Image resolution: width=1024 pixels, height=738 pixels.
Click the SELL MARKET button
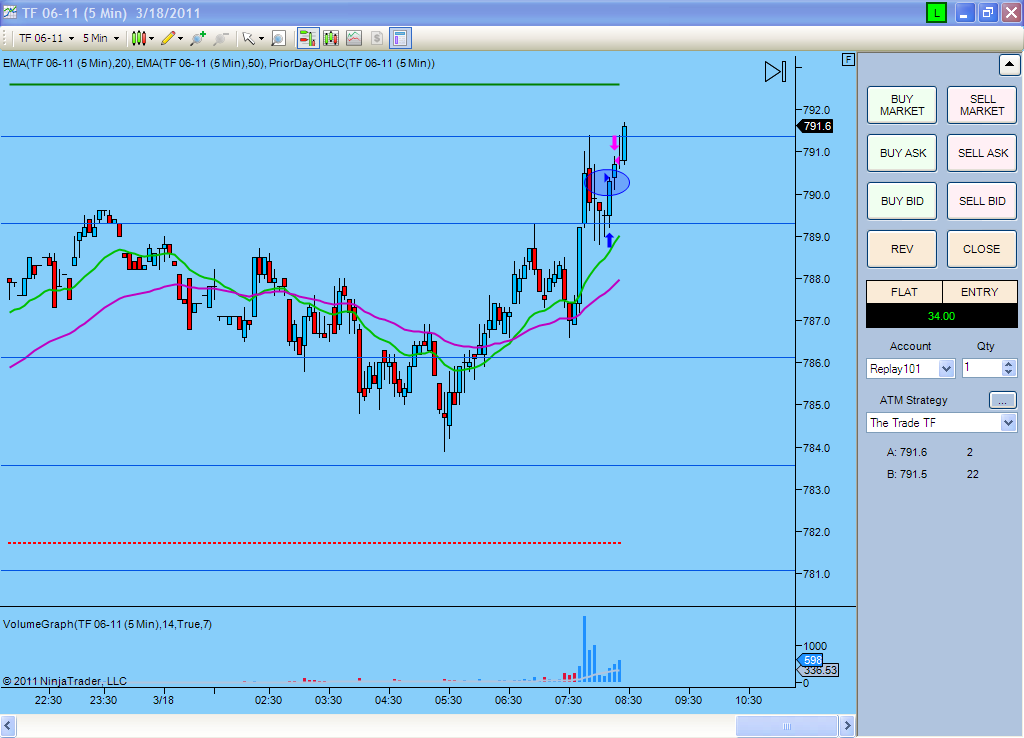point(982,105)
